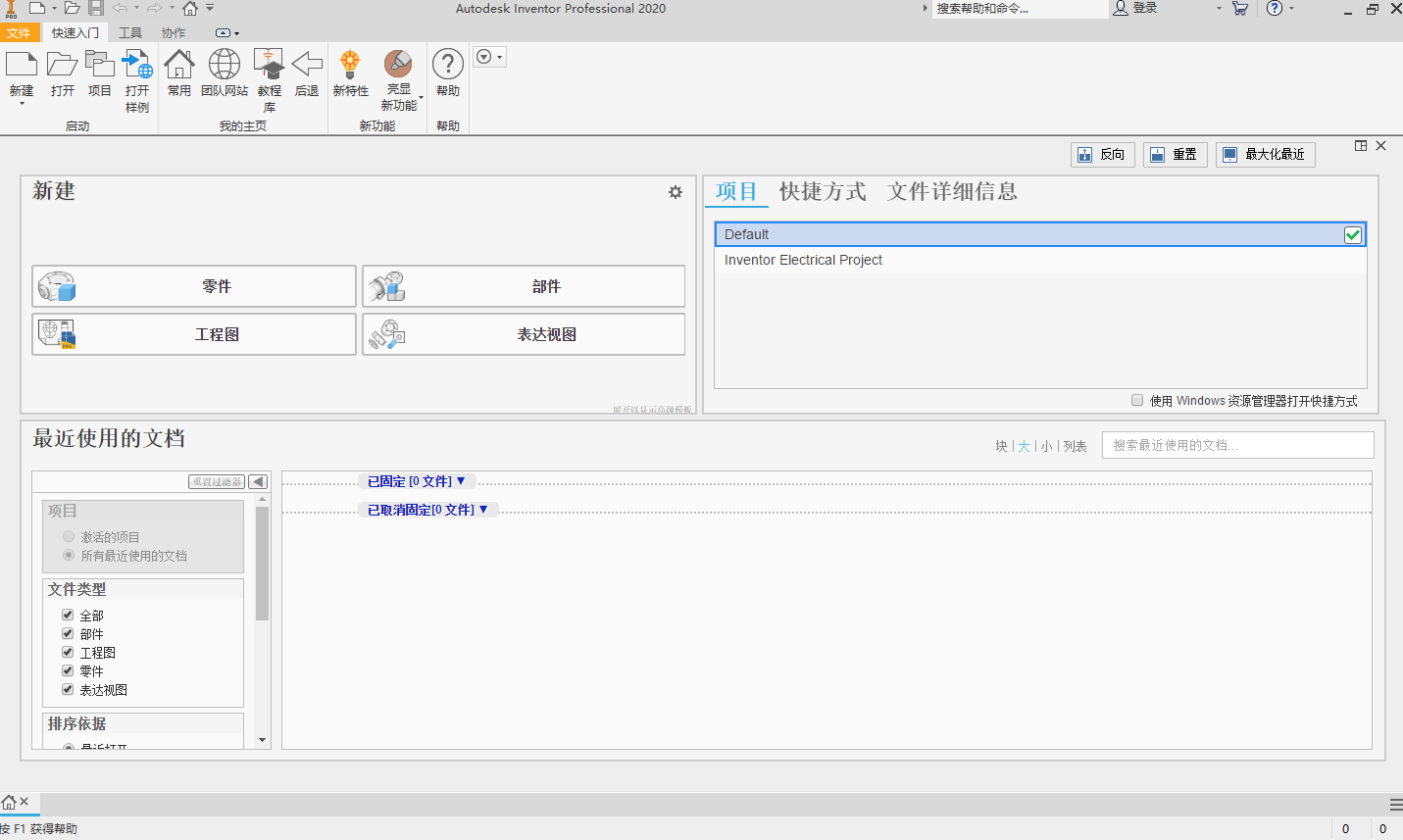Open the settings gear in 新建 panel

click(x=675, y=192)
